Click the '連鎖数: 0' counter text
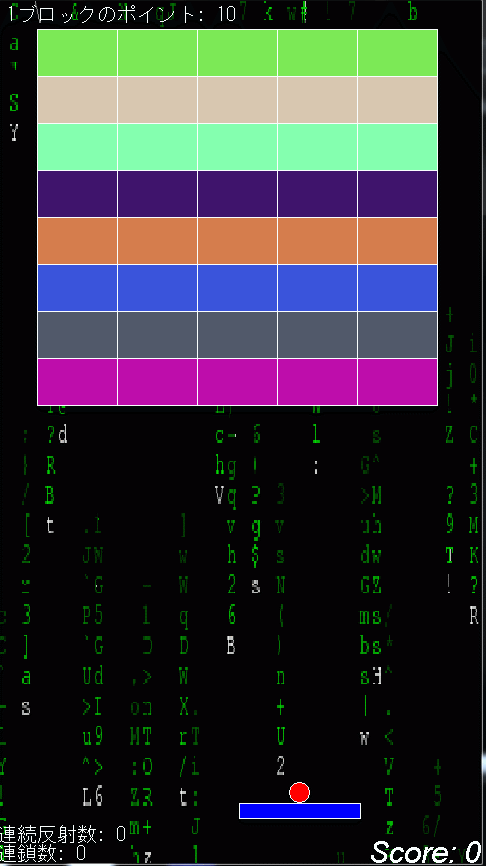Screen dimensions: 486x866 43,853
